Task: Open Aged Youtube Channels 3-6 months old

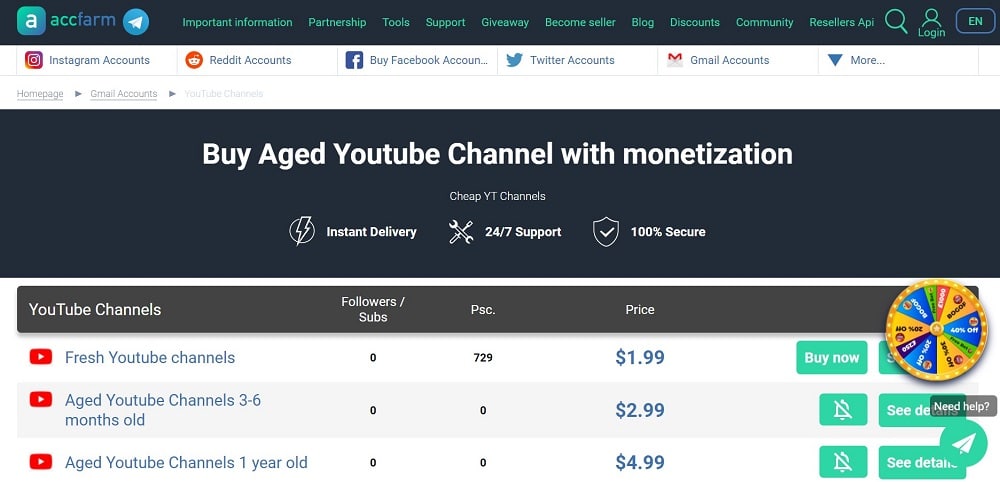Action: [163, 410]
